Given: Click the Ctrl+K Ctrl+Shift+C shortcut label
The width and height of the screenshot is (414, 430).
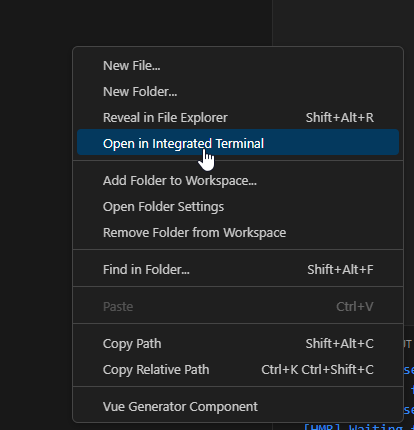Looking at the screenshot, I should 317,370.
